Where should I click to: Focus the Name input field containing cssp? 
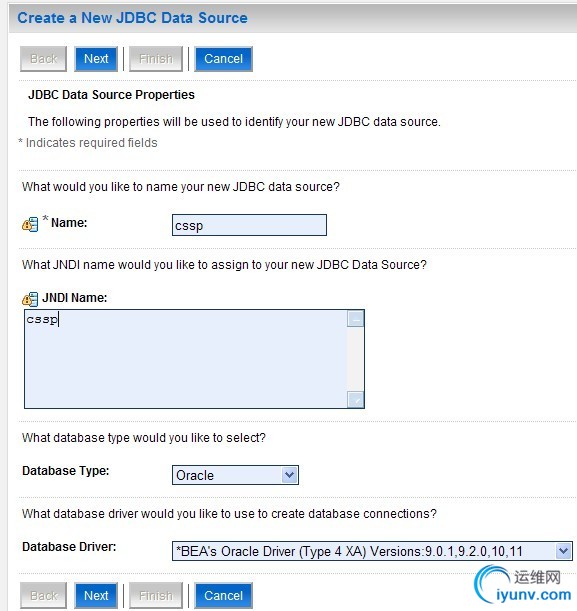tap(249, 225)
